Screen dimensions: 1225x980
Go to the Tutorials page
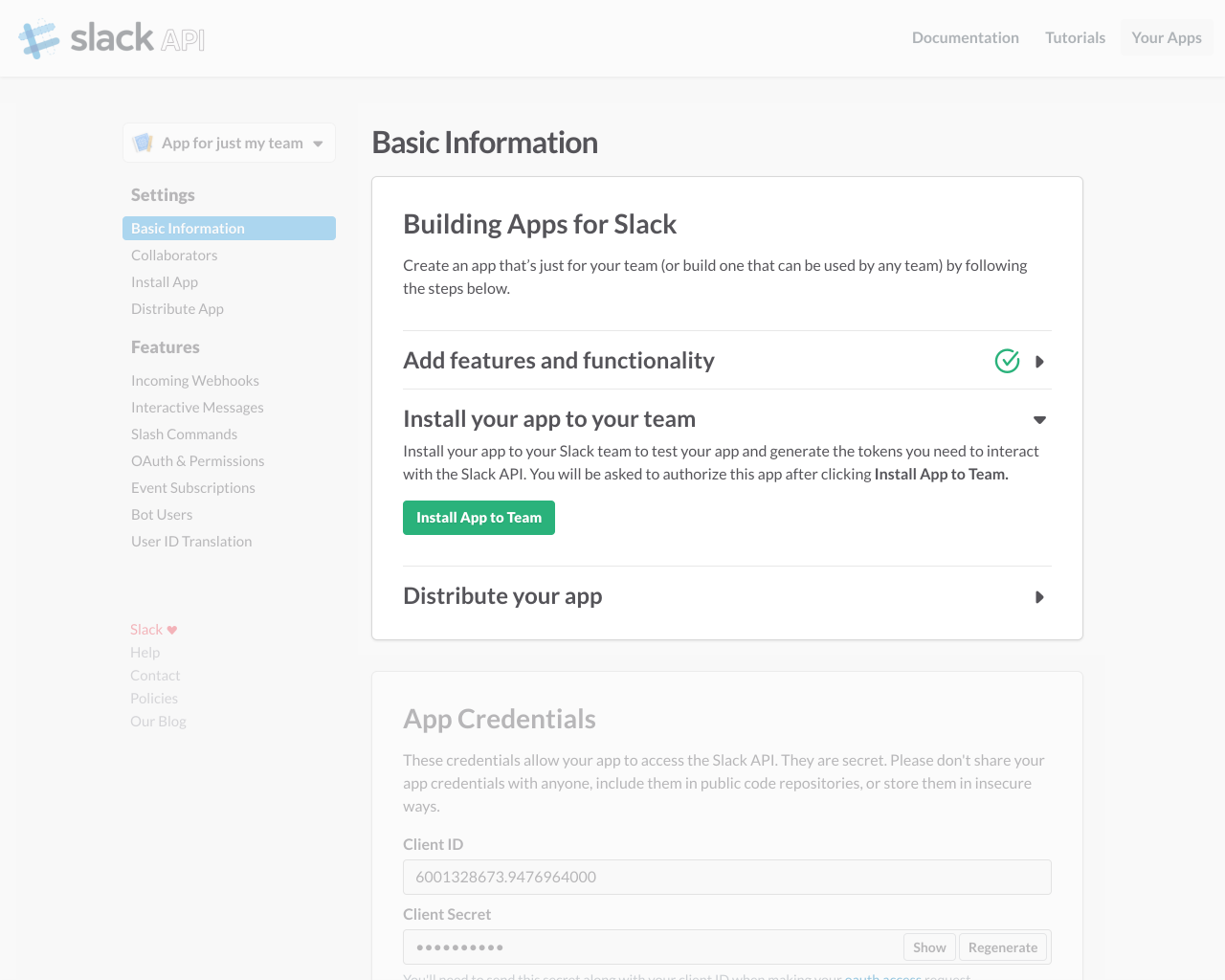[x=1075, y=37]
